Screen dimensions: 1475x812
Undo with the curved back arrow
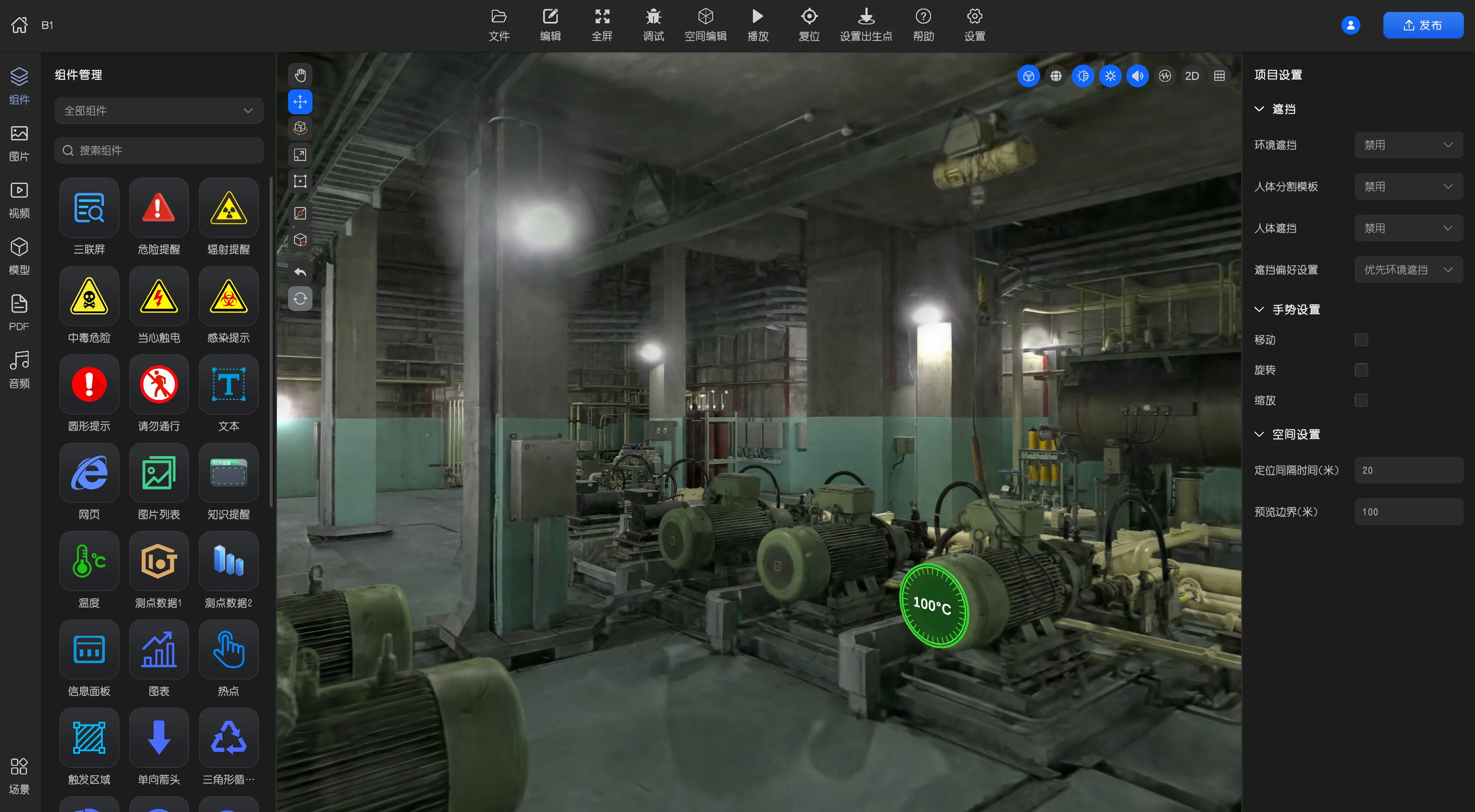(x=300, y=272)
